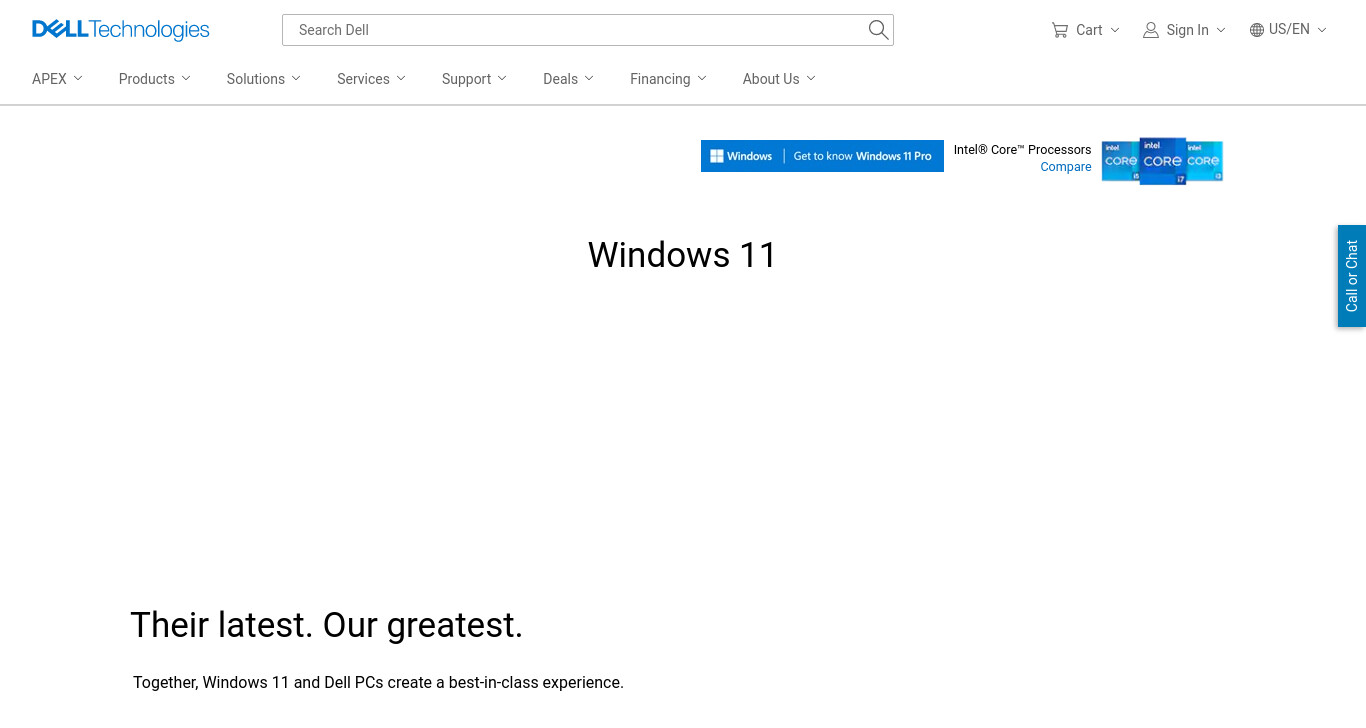
Task: Open the Solutions menu
Action: click(x=263, y=79)
